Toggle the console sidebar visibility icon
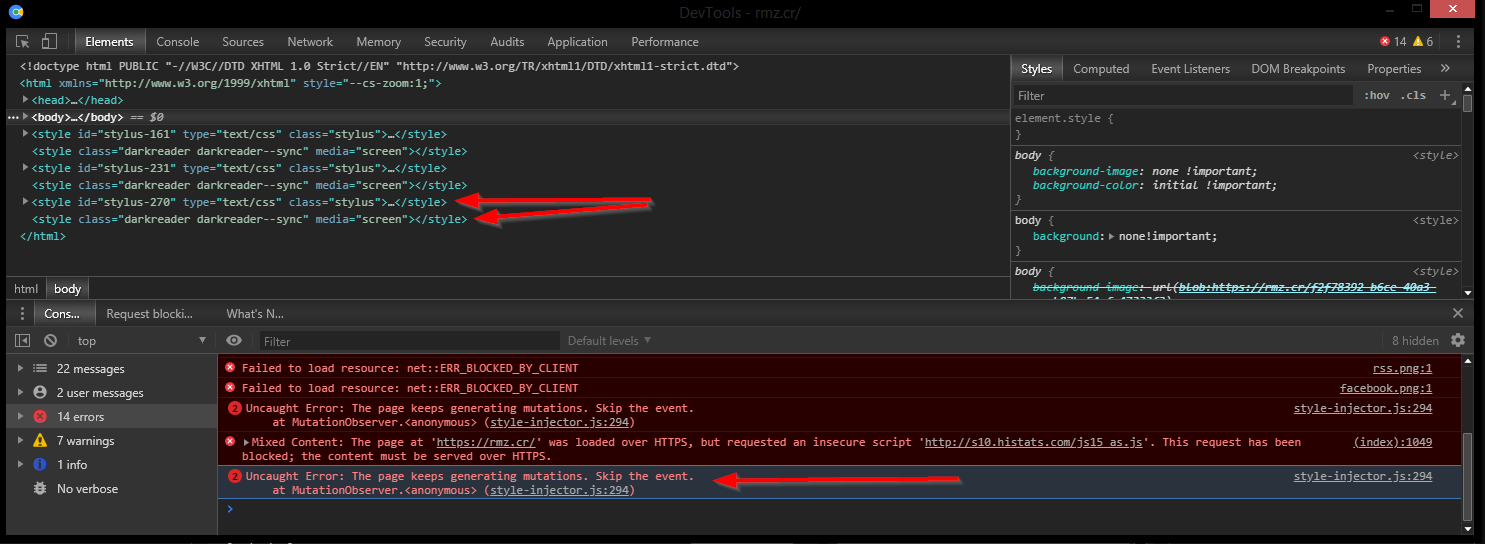 click(22, 340)
